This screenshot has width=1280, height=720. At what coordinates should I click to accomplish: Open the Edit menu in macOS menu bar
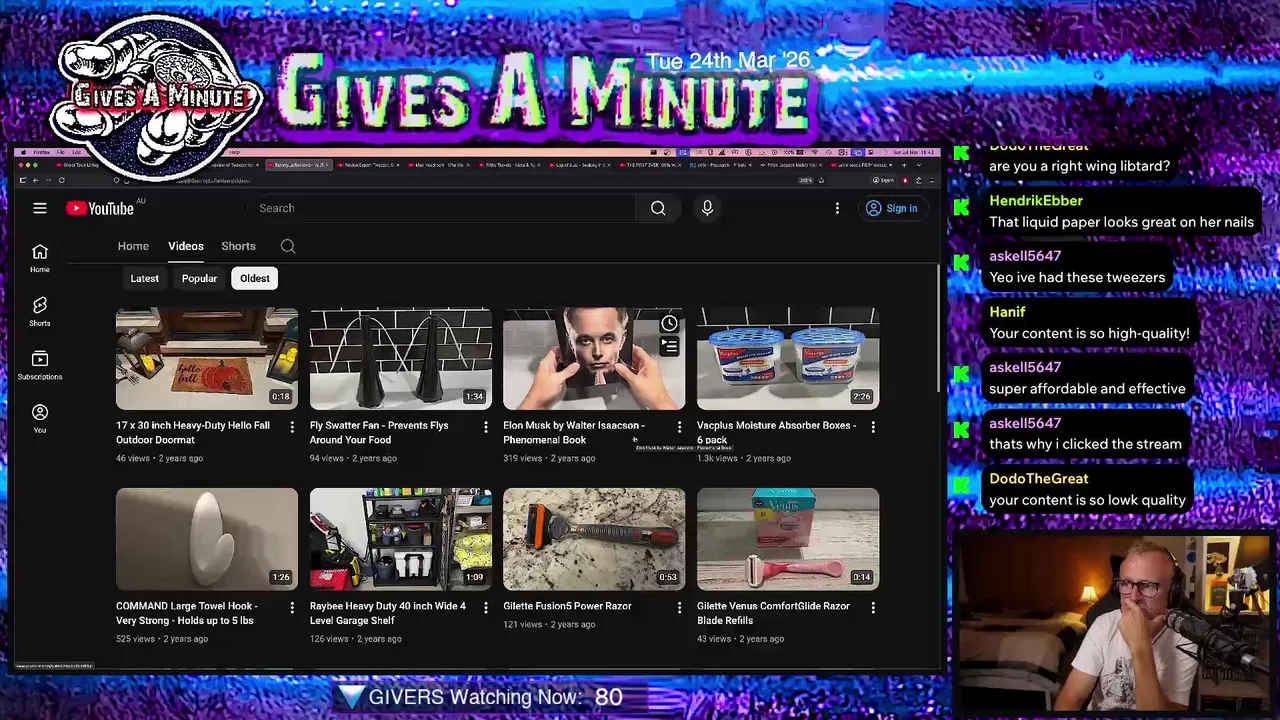[x=76, y=152]
